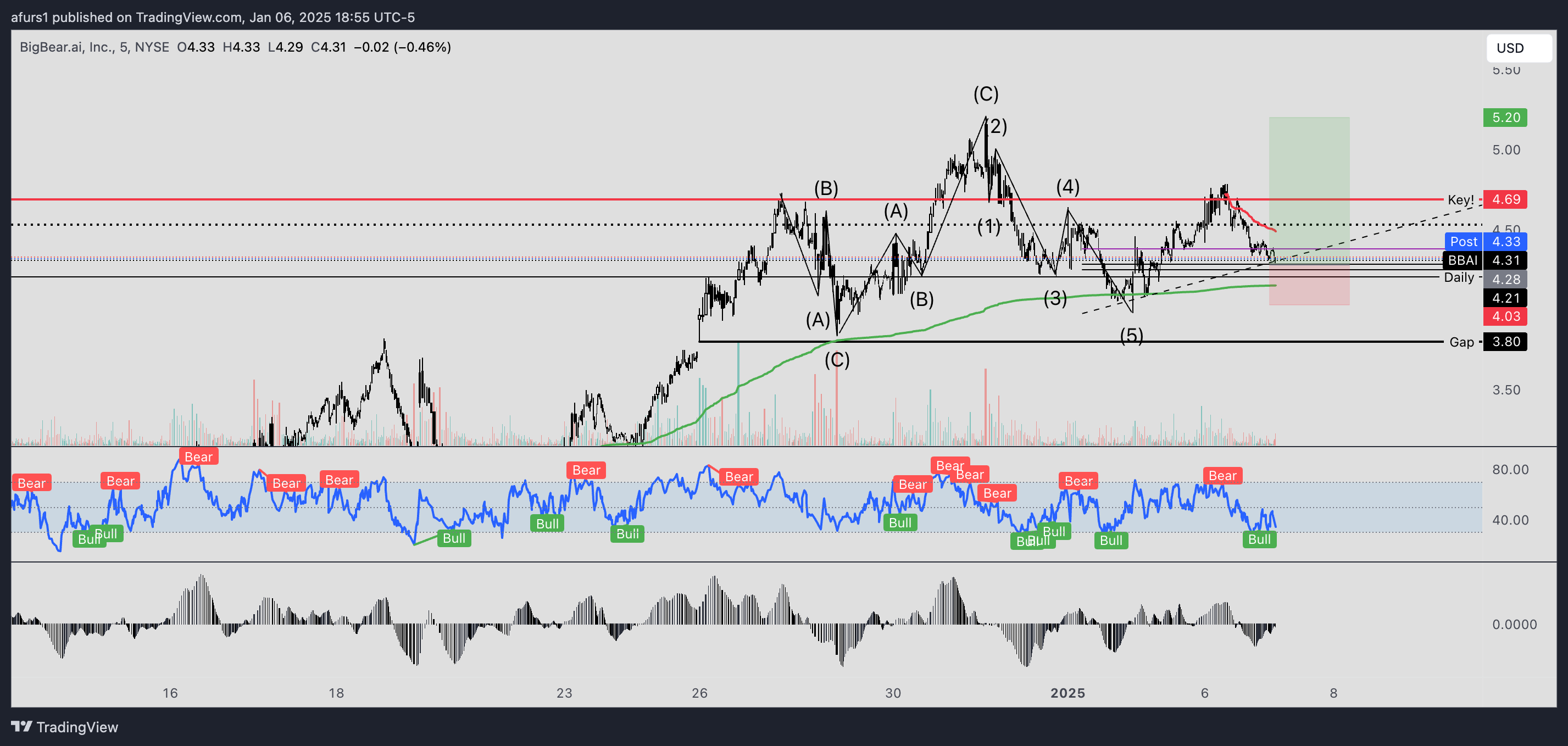
Task: Click the rightmost Bear label in RSI pane
Action: coord(1222,476)
